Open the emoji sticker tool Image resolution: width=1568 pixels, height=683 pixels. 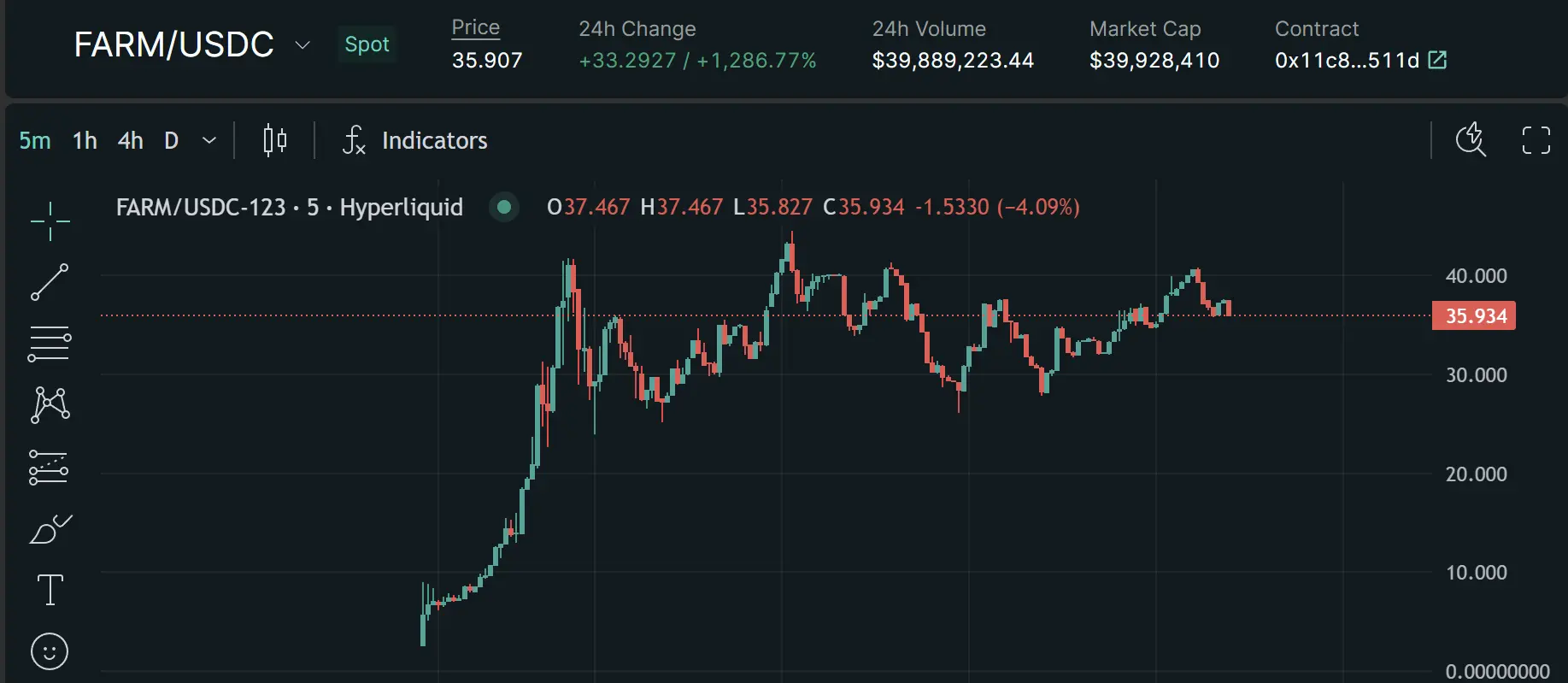pos(49,651)
